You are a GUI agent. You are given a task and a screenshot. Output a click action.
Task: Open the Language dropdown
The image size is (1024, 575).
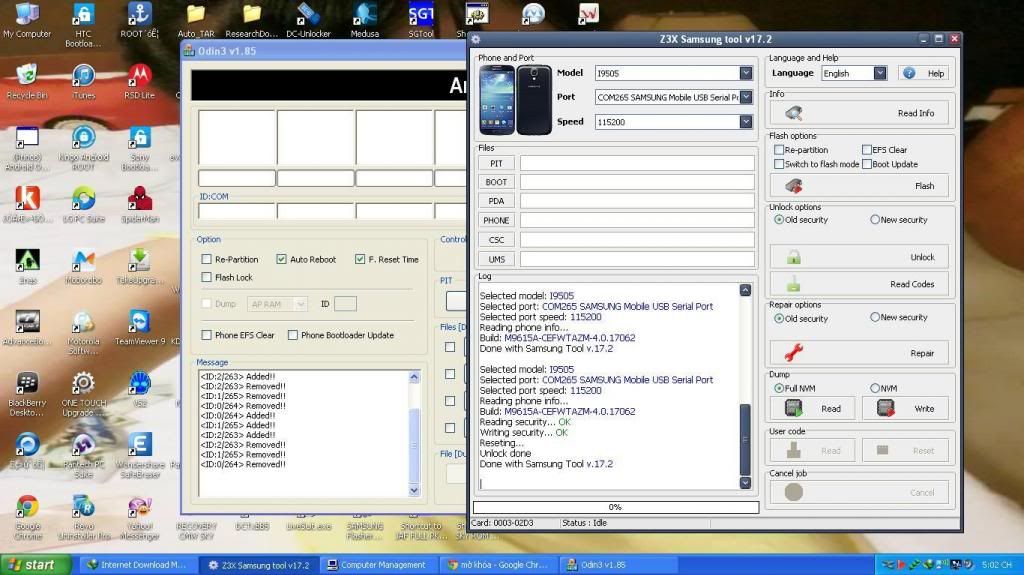[x=880, y=73]
